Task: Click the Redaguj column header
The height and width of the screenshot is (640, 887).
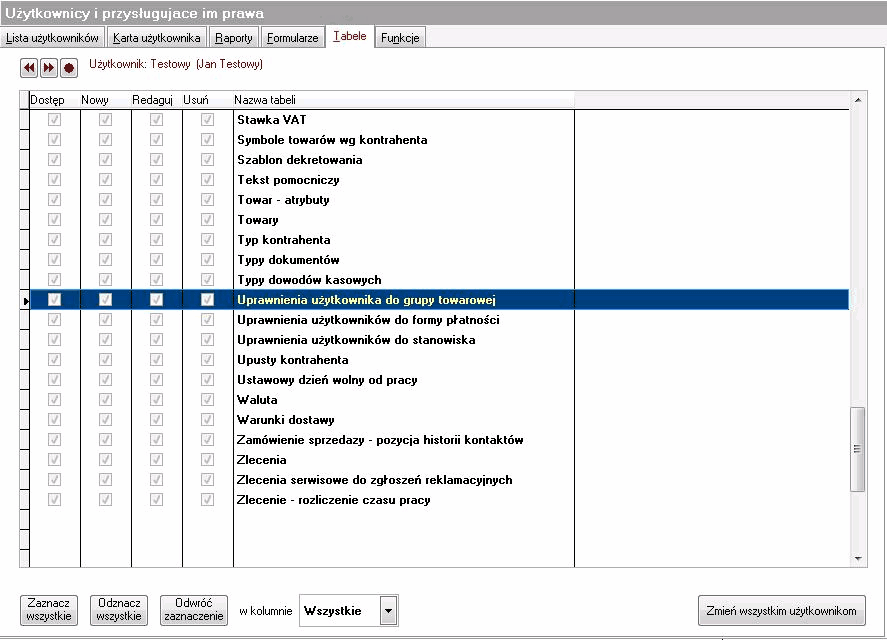Action: click(x=156, y=100)
